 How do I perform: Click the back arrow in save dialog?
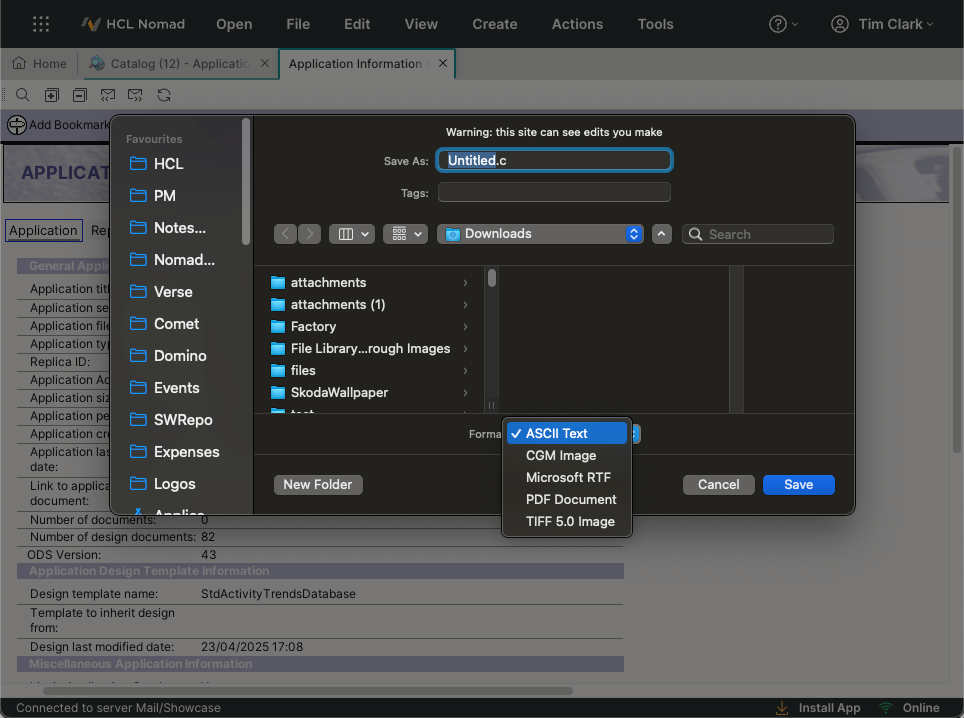286,234
